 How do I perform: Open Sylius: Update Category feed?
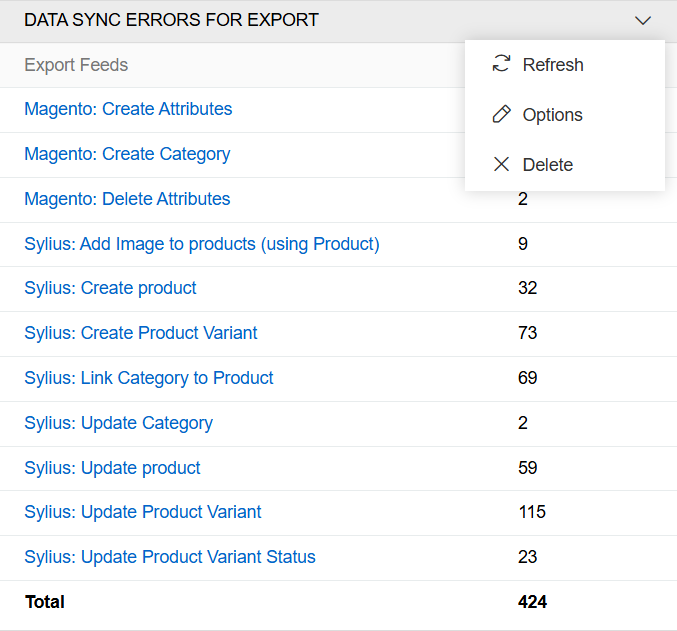(x=118, y=423)
